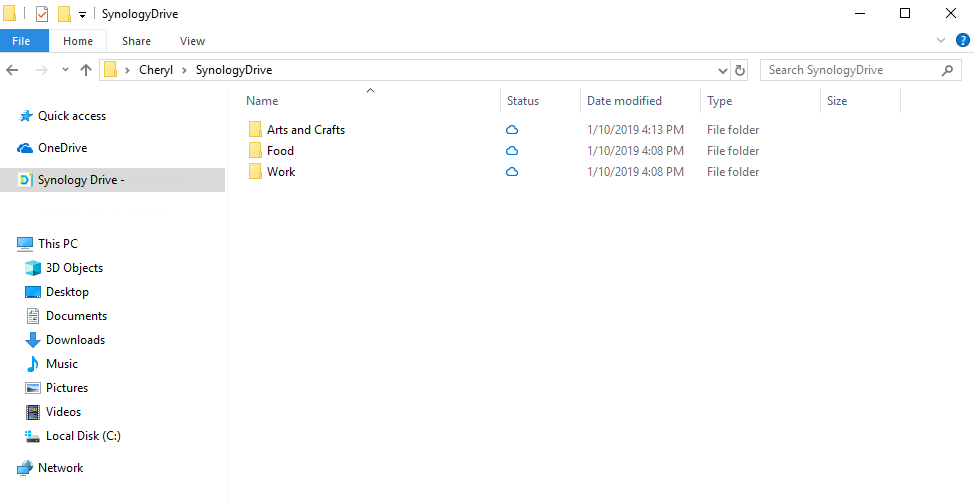Open recent locations dropdown arrow
Viewport: 974px width, 502px height.
pyautogui.click(x=65, y=70)
